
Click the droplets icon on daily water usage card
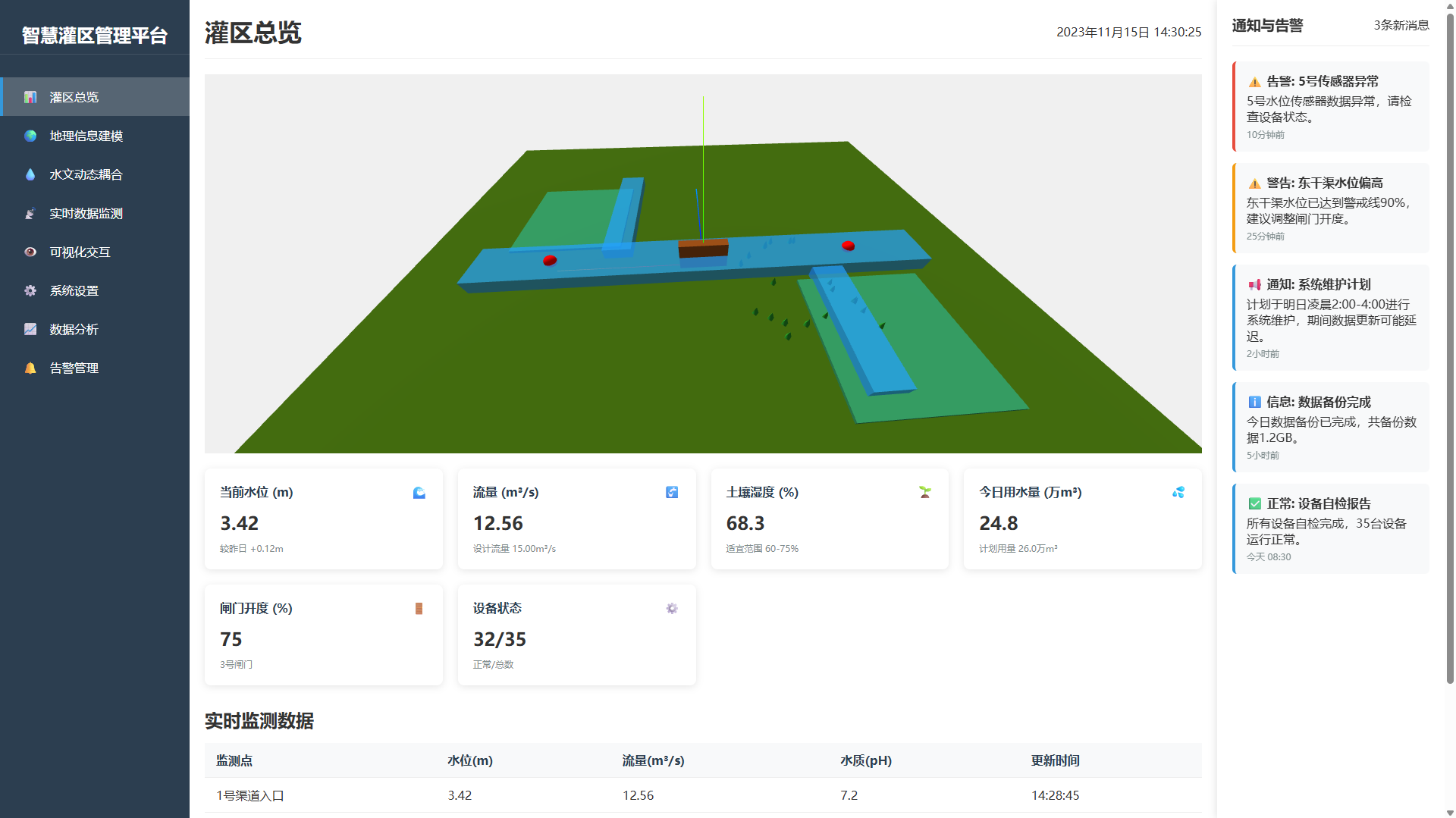click(x=1178, y=493)
